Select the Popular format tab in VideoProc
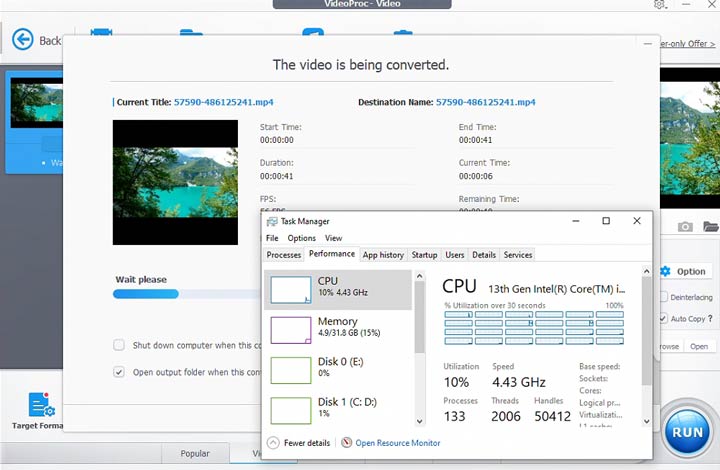 (195, 453)
